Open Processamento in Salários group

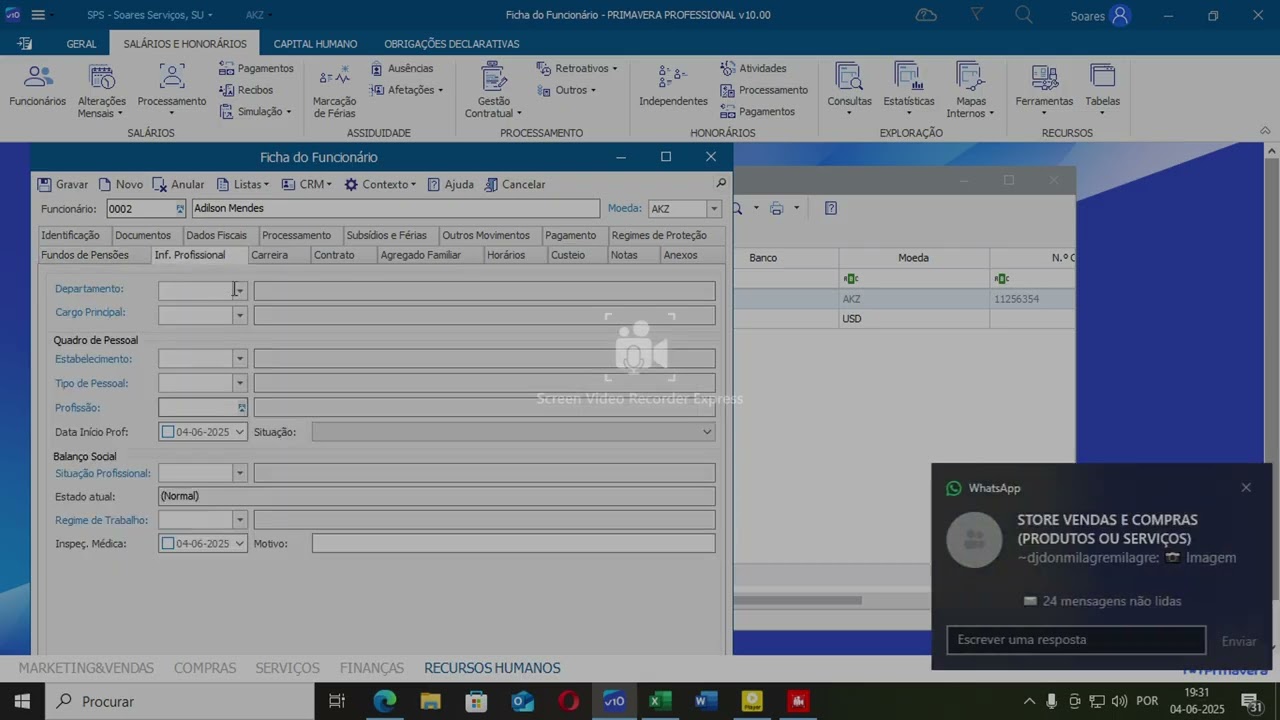172,91
